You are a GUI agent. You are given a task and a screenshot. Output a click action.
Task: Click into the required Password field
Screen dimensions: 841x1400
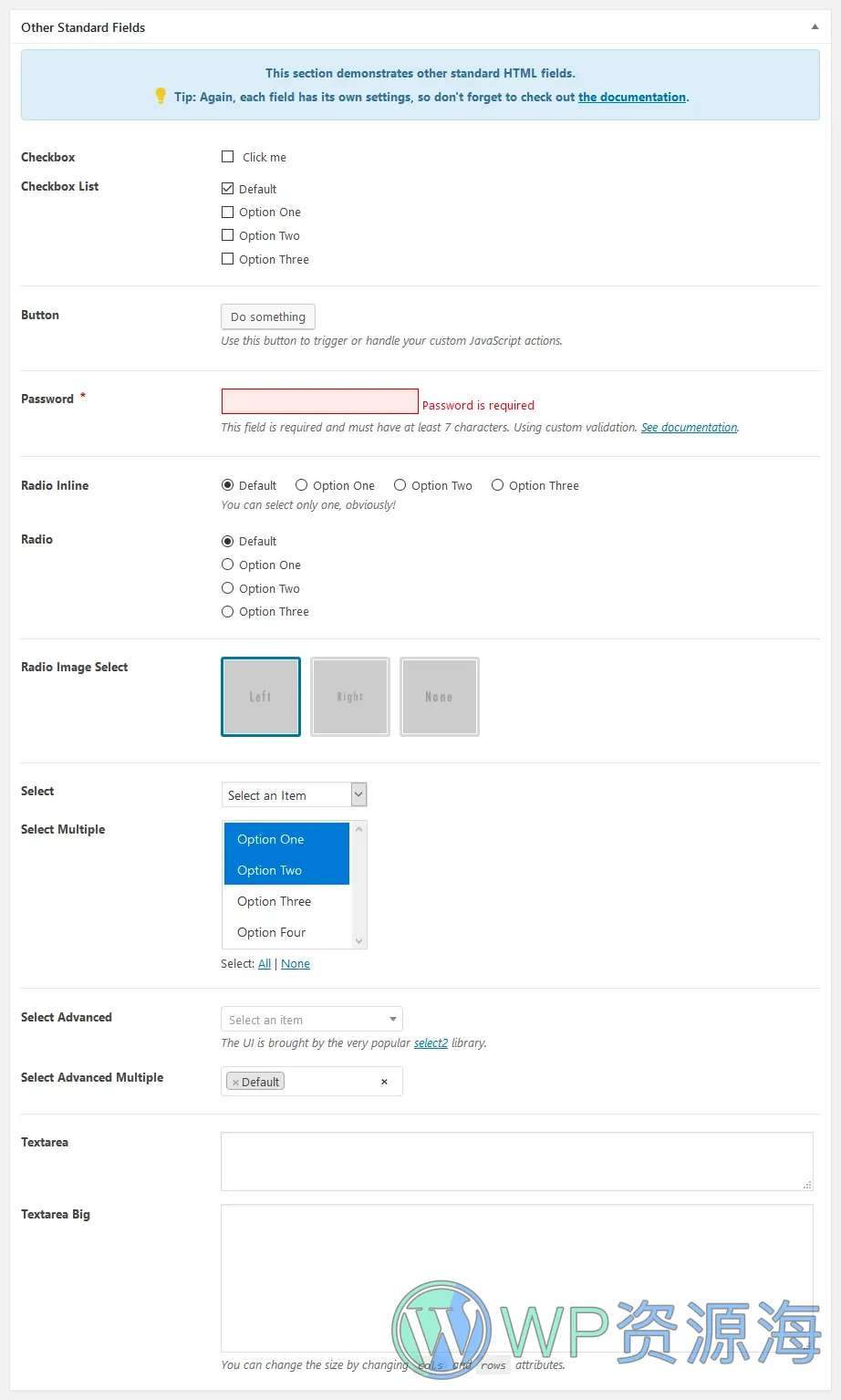coord(319,401)
